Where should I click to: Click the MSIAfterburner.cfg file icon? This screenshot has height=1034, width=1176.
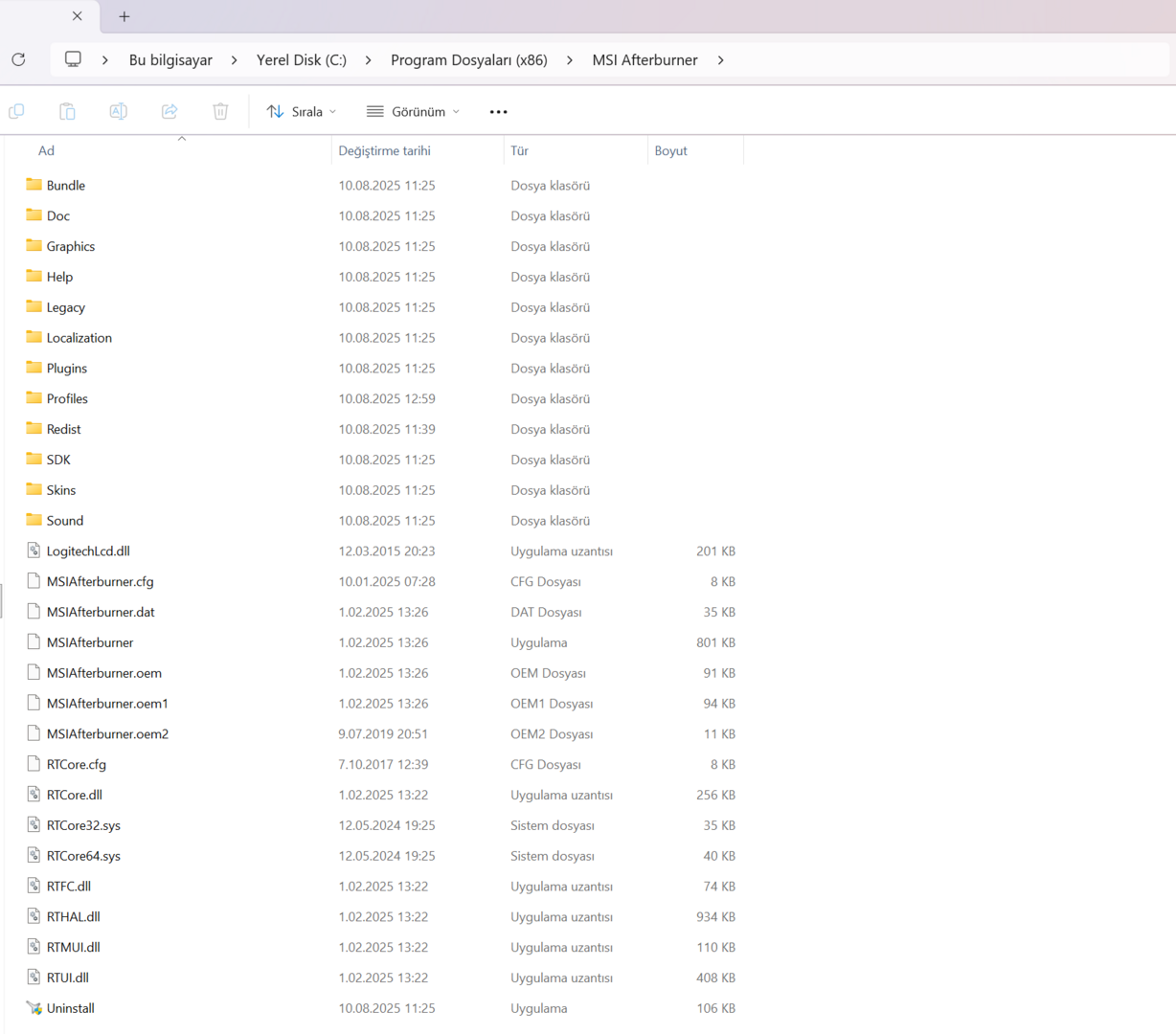[x=34, y=580]
